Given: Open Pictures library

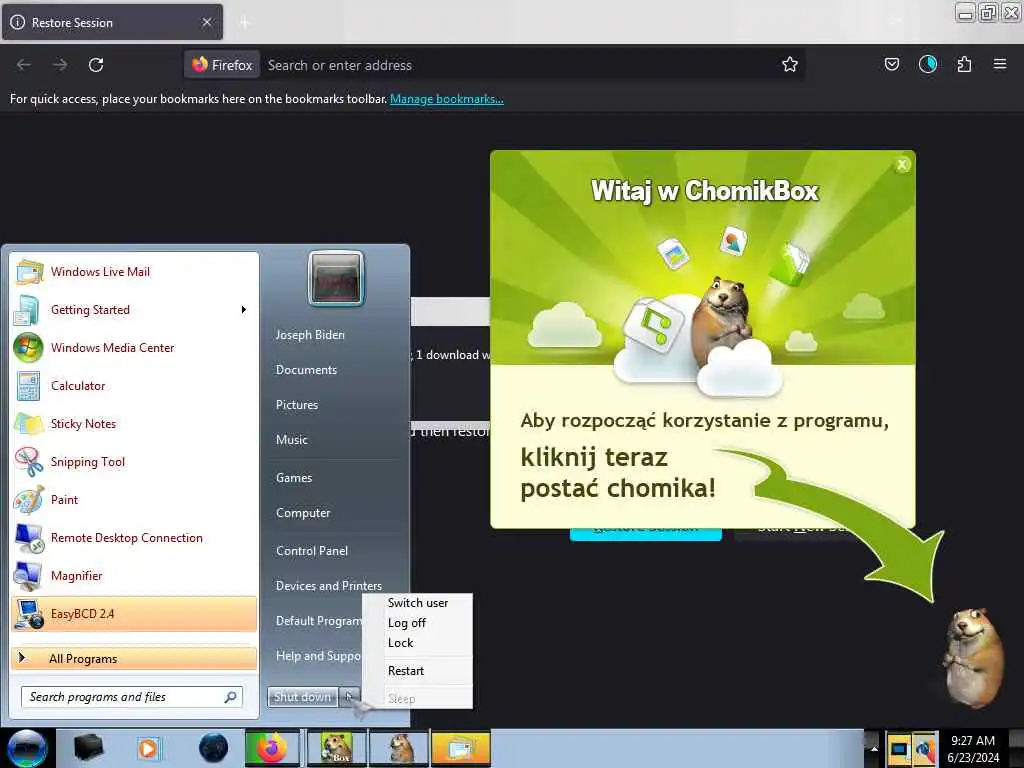Looking at the screenshot, I should pos(297,405).
